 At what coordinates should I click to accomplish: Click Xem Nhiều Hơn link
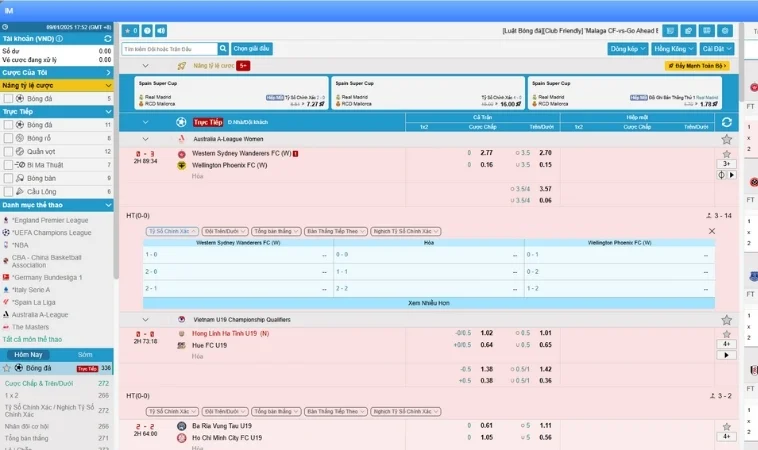click(x=429, y=302)
